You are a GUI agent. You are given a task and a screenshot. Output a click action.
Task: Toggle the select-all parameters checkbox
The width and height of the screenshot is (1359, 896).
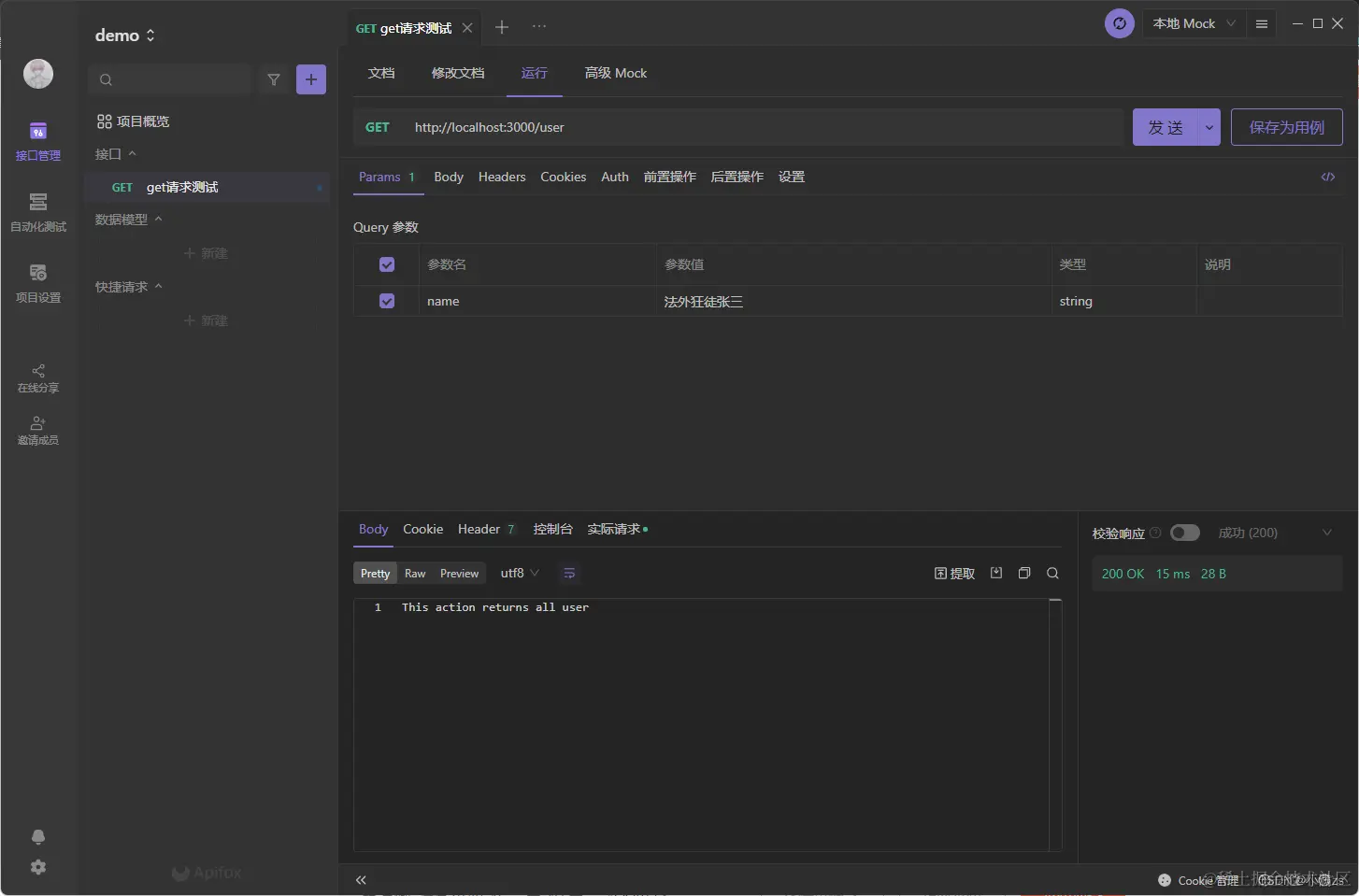(x=387, y=264)
